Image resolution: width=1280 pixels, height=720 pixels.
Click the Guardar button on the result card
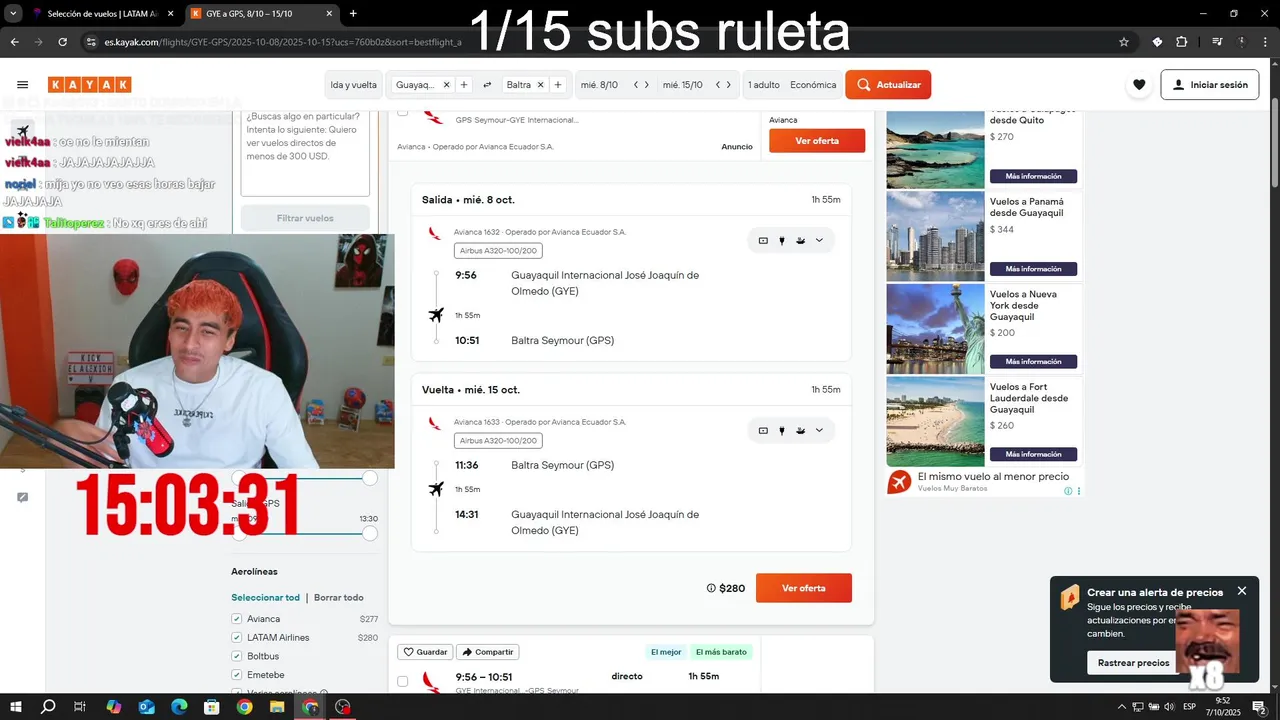tap(425, 652)
